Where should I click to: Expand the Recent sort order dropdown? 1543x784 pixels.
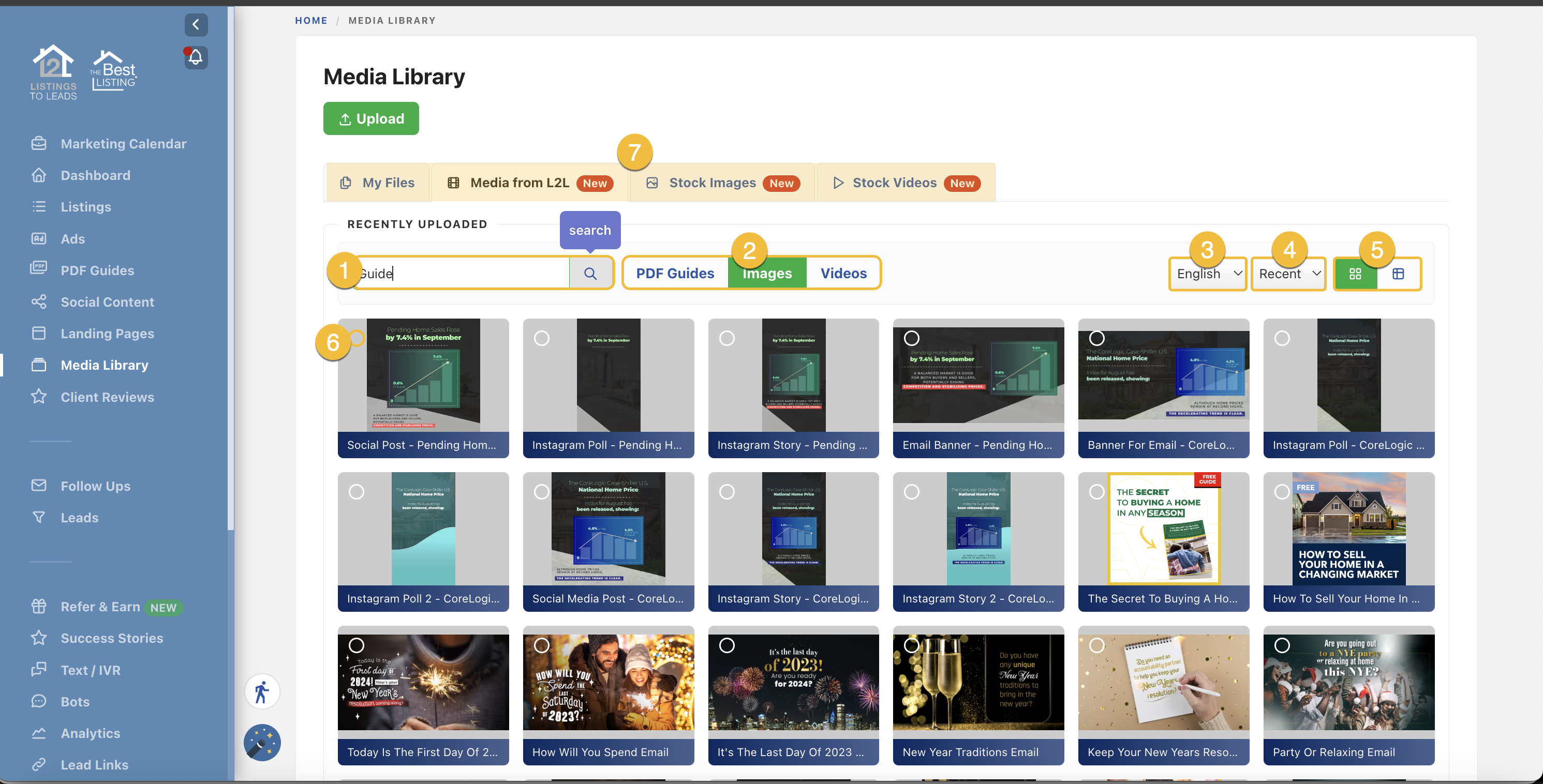point(1288,274)
